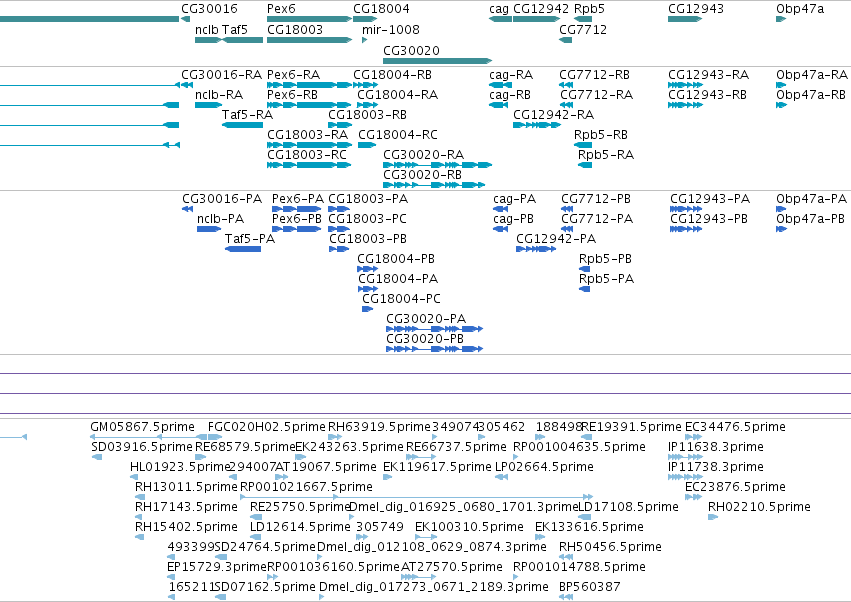
Task: Click the GM05867.5prime EST label
Action: (142, 427)
